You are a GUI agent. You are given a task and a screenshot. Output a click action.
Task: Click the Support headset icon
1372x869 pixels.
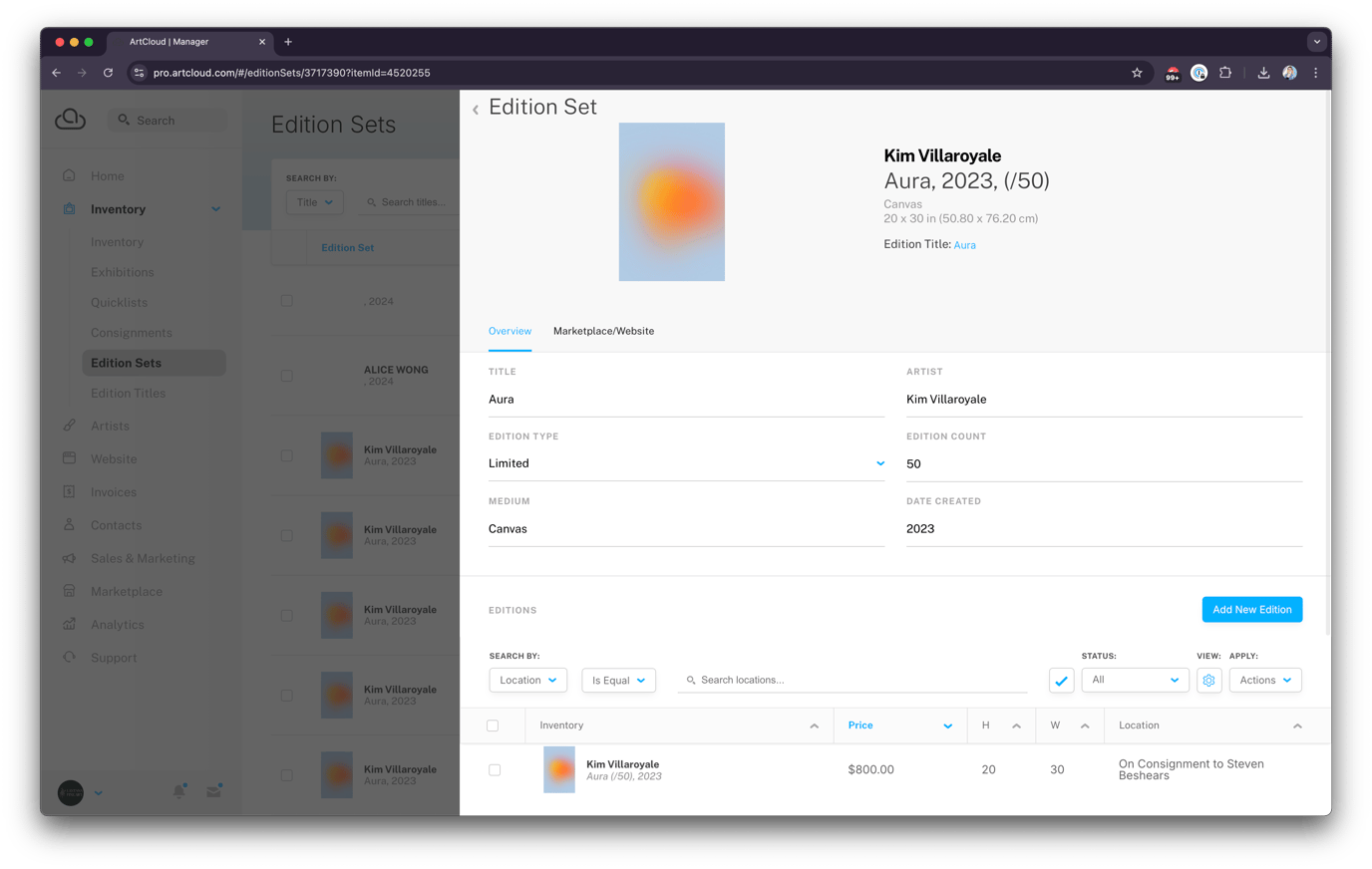tap(69, 657)
